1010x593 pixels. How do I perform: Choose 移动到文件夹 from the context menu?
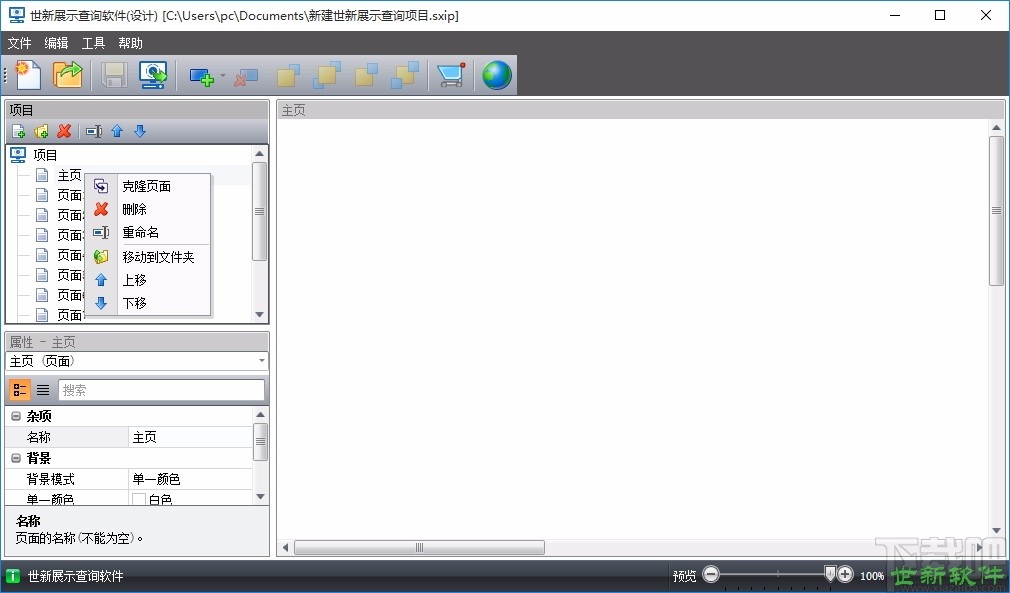point(148,257)
